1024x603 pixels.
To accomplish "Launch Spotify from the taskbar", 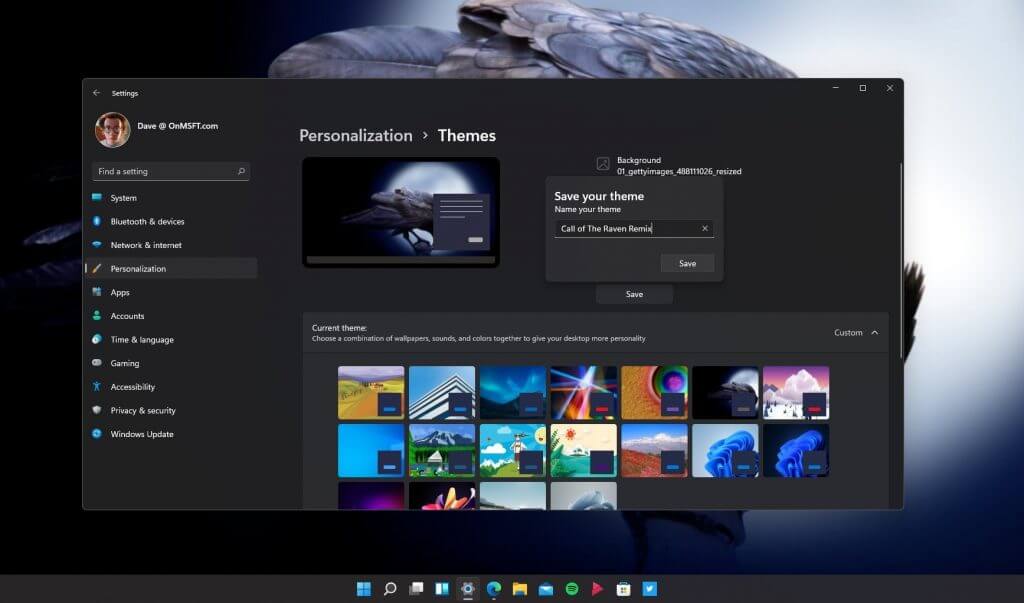I will point(571,589).
